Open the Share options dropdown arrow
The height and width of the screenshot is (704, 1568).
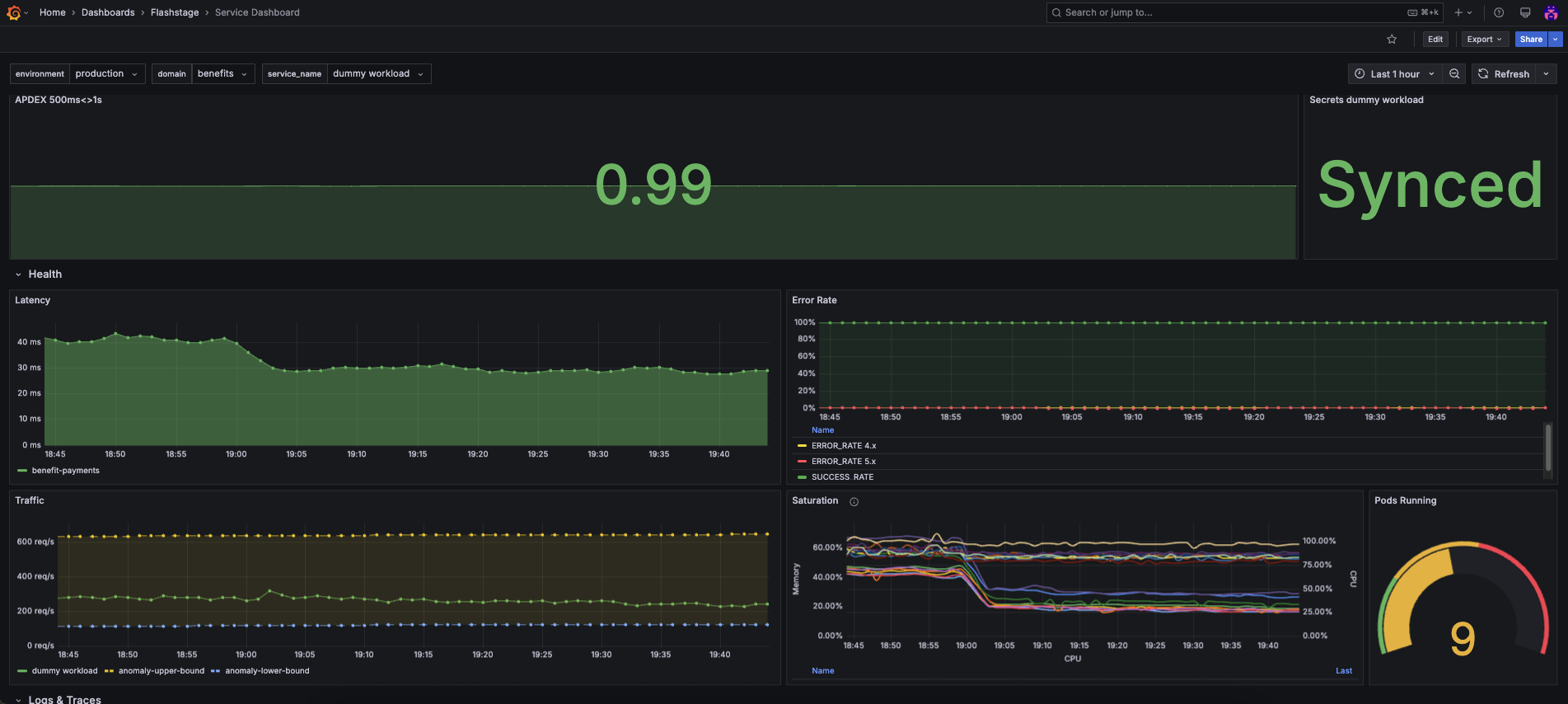tap(1556, 40)
